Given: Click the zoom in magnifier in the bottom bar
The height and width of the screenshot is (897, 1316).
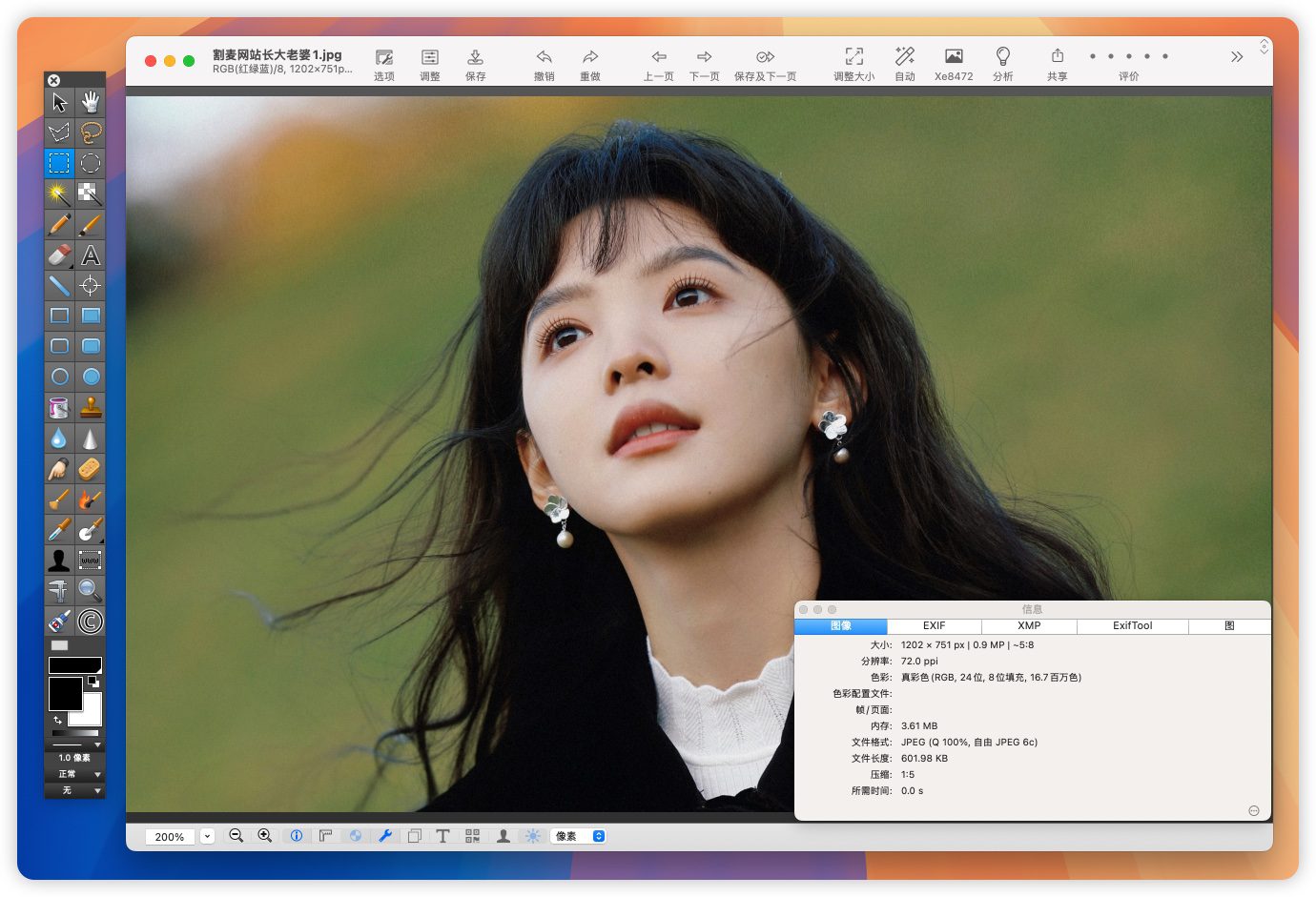Looking at the screenshot, I should [265, 836].
